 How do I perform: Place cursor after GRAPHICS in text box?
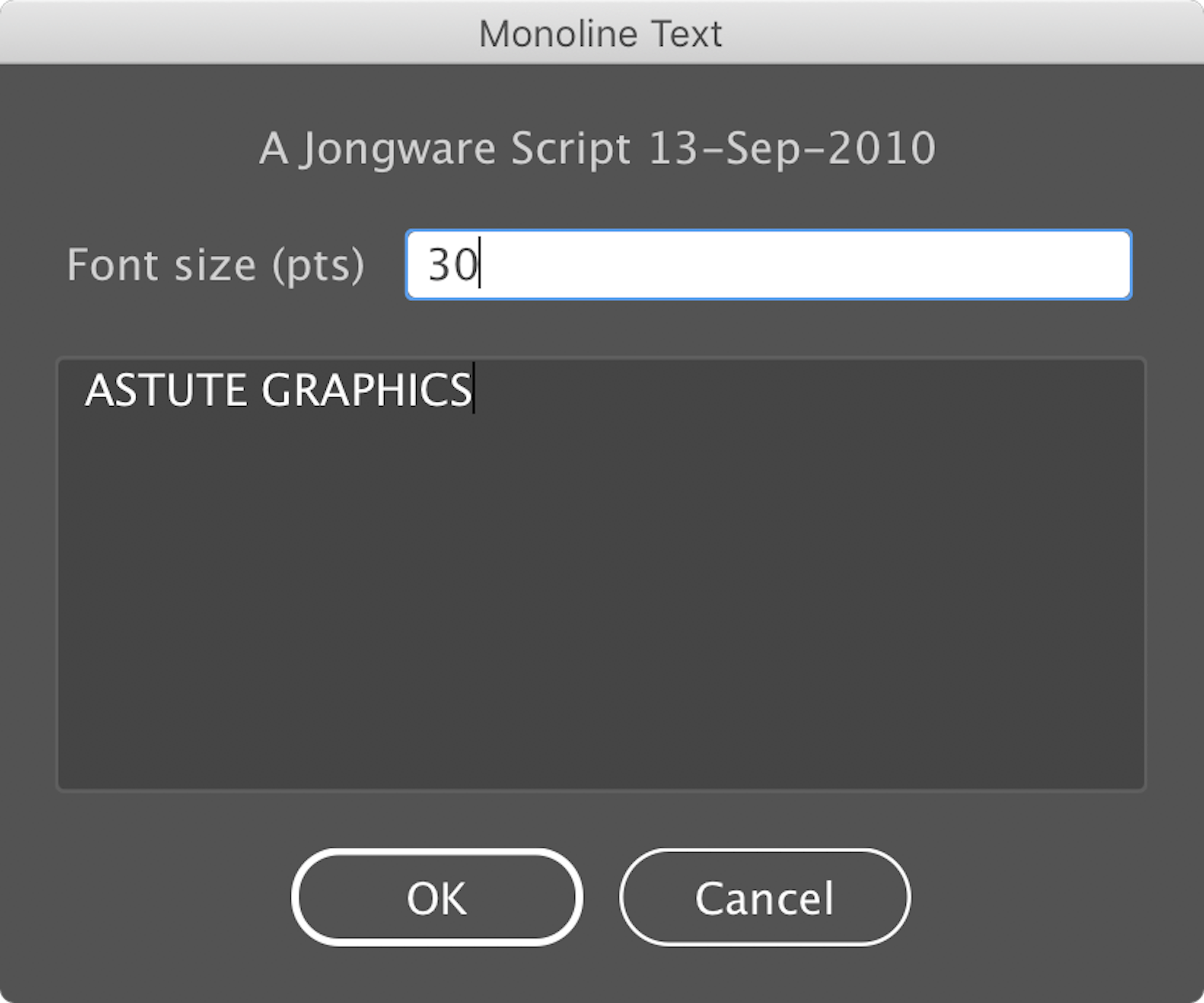pyautogui.click(x=474, y=391)
